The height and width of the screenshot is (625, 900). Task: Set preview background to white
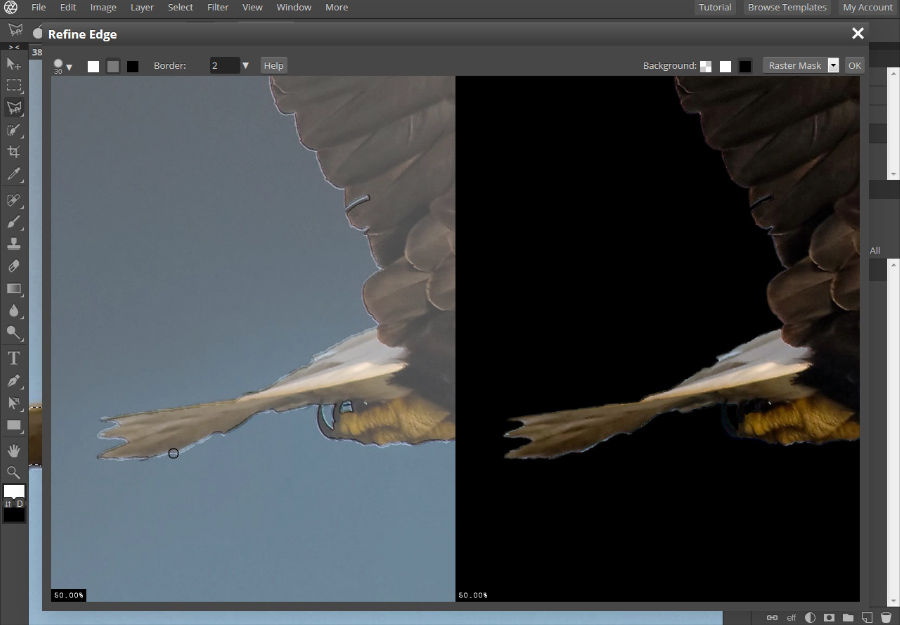[726, 66]
